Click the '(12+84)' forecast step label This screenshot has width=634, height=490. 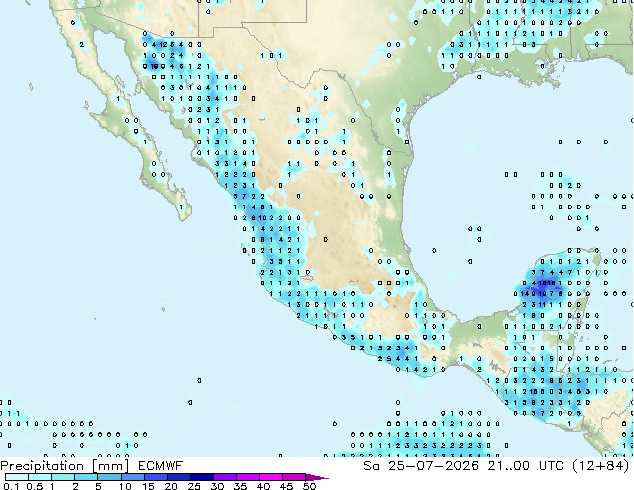click(x=601, y=466)
